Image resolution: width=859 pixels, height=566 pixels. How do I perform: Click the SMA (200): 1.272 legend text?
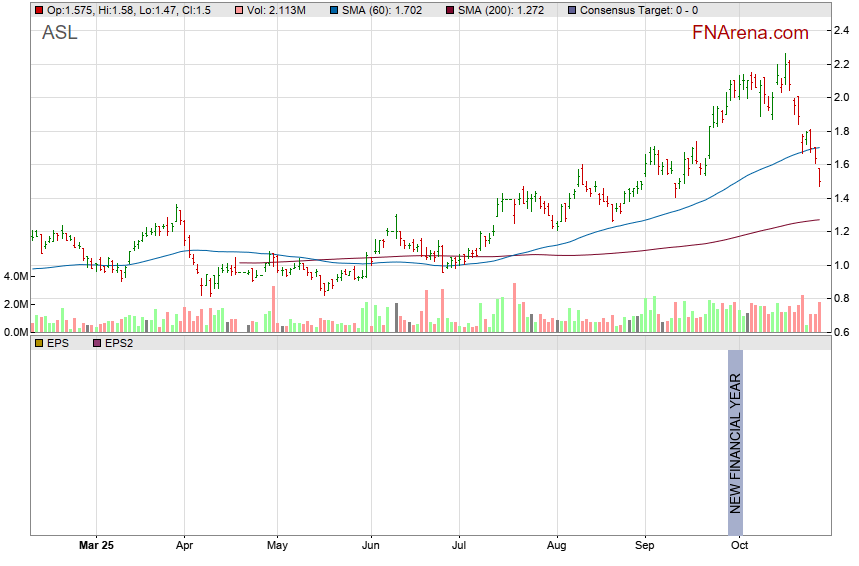click(x=501, y=10)
